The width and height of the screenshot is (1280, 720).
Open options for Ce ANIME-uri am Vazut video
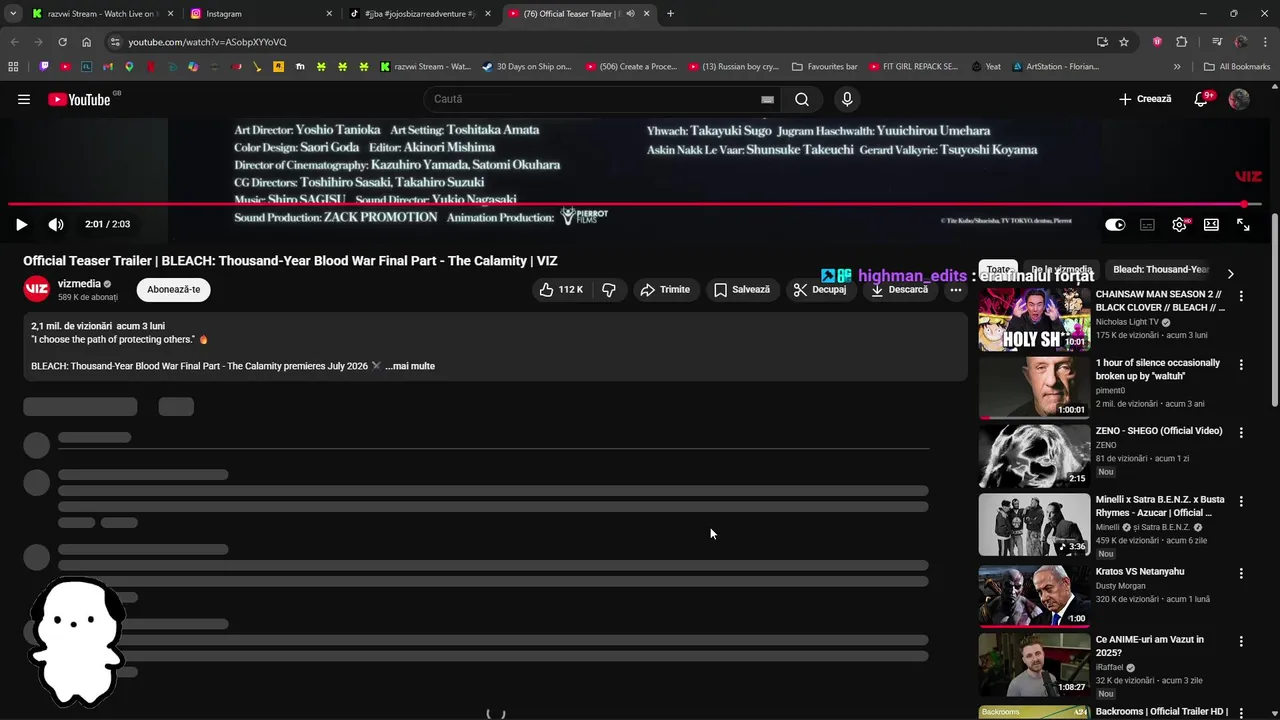1241,641
